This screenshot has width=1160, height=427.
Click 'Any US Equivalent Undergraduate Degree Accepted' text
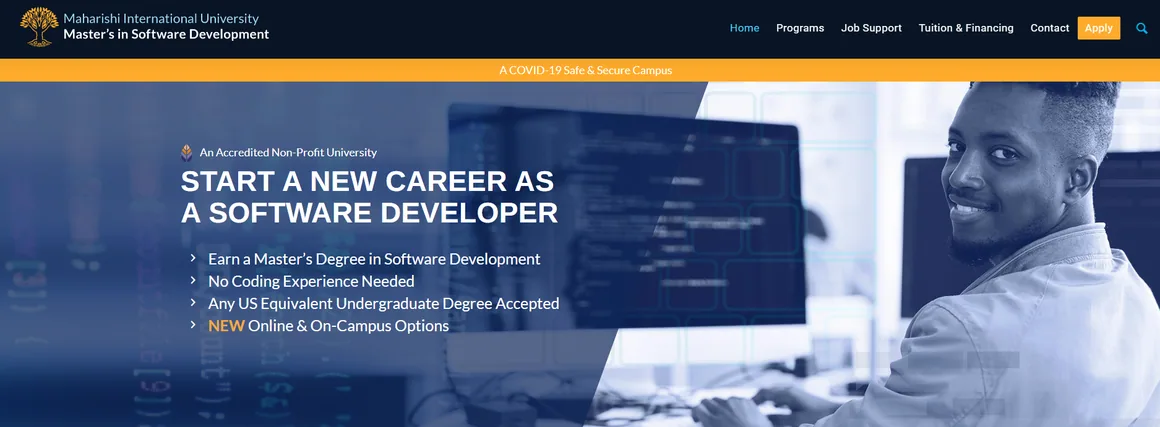[x=384, y=303]
